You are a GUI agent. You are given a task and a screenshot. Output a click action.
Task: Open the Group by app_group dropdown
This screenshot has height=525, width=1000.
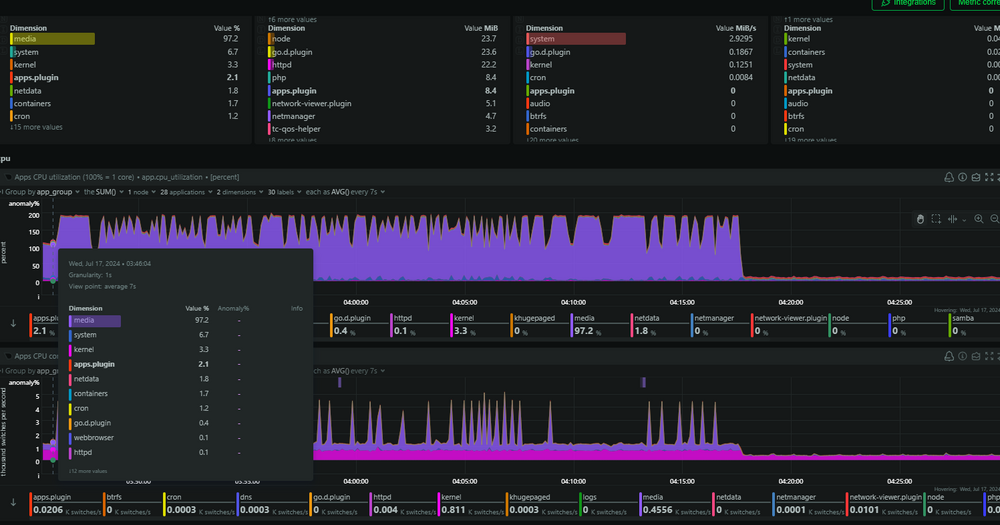tap(42, 192)
